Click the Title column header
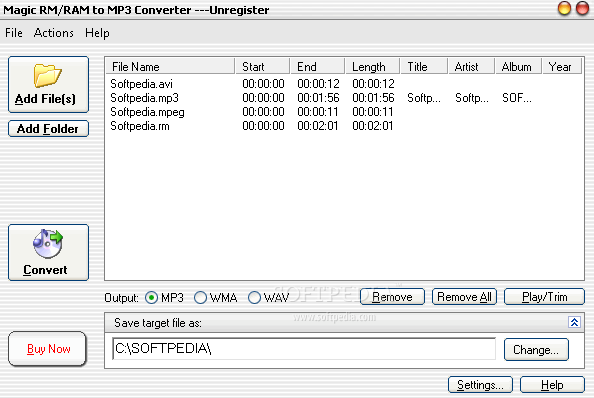 (x=424, y=66)
